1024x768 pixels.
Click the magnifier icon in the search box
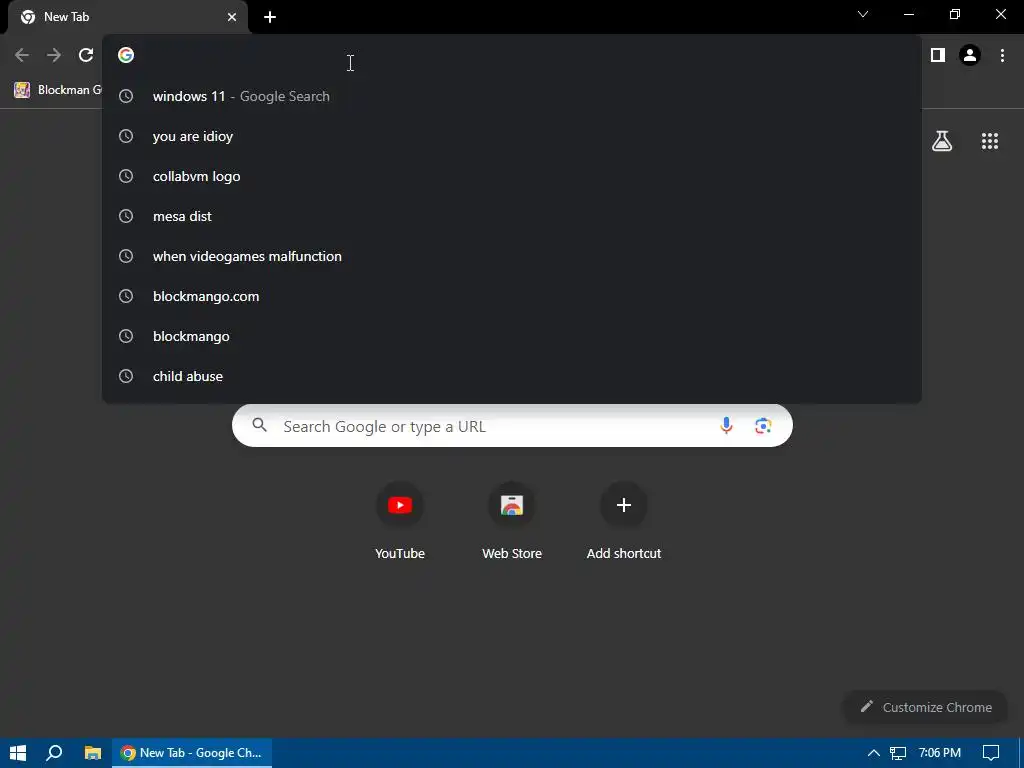coord(260,426)
